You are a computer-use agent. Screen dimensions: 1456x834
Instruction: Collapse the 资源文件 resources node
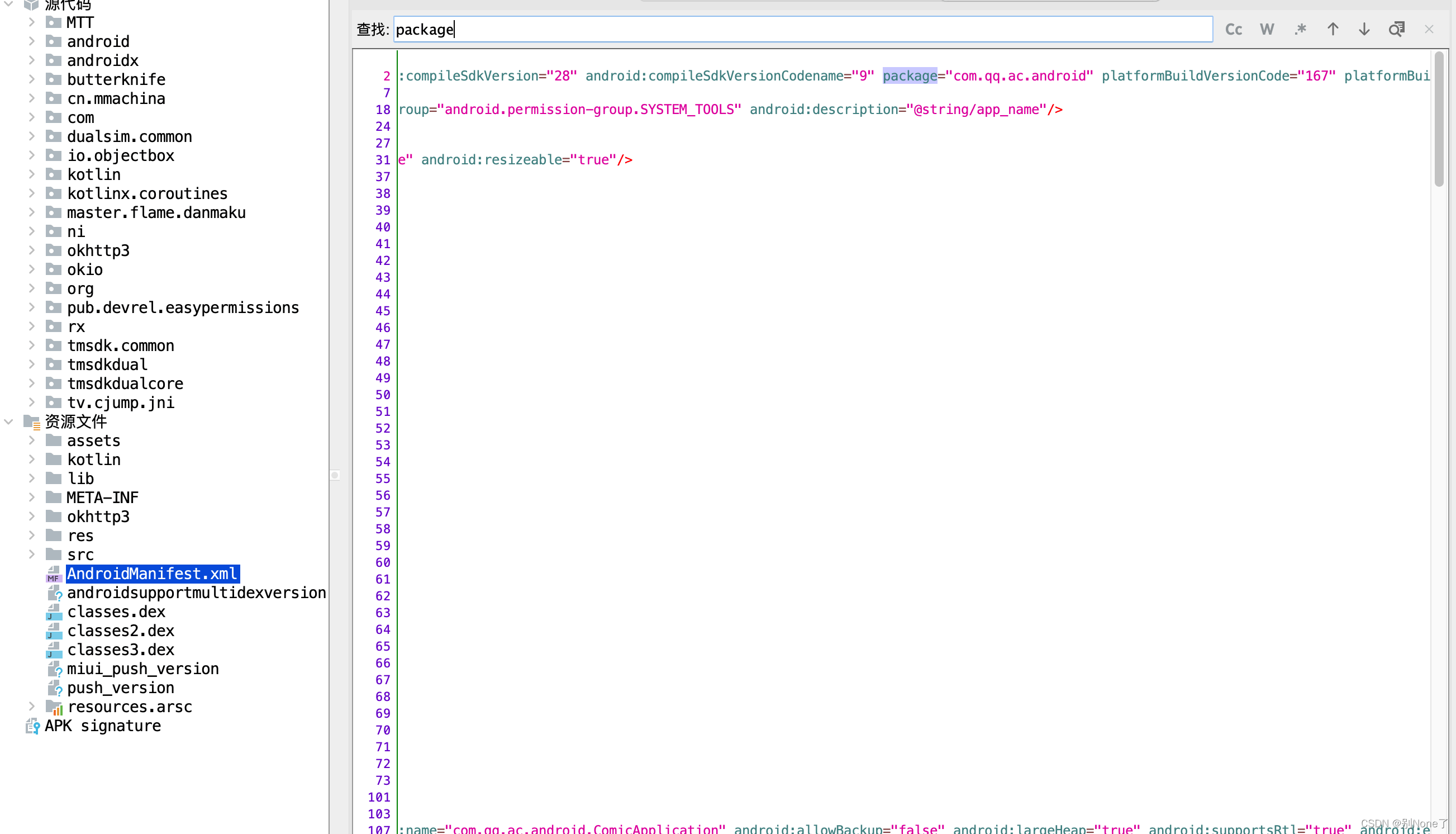pos(8,421)
